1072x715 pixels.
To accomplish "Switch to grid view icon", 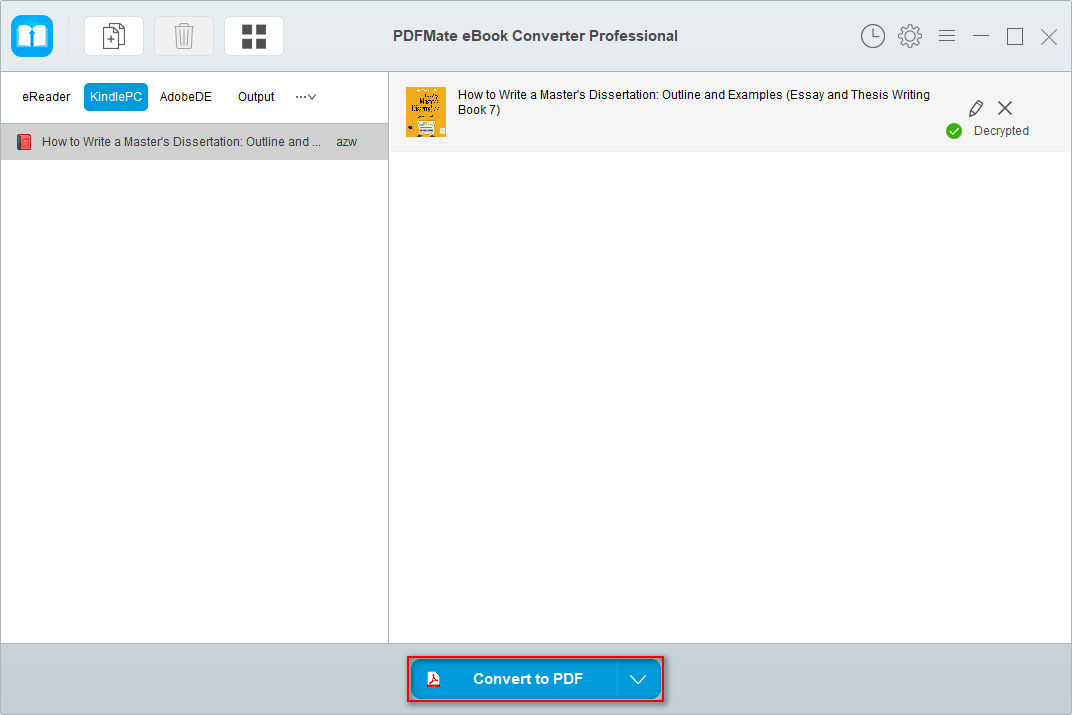I will click(254, 36).
